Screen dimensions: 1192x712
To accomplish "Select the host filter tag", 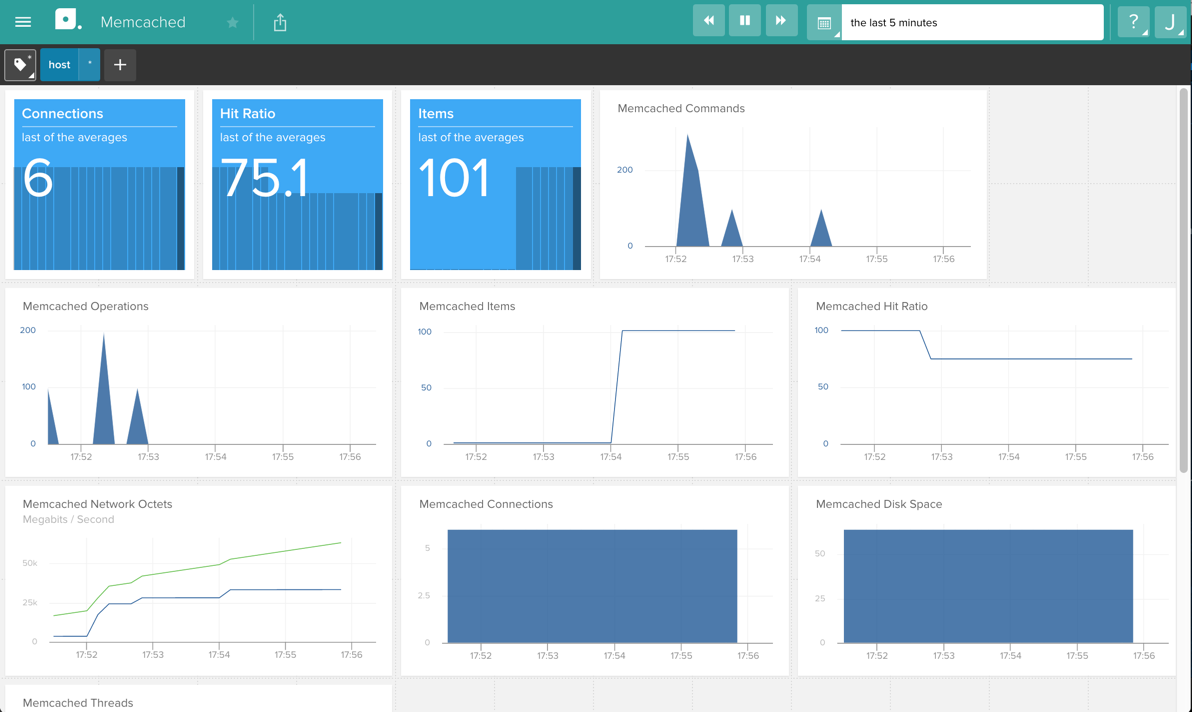I will point(59,65).
